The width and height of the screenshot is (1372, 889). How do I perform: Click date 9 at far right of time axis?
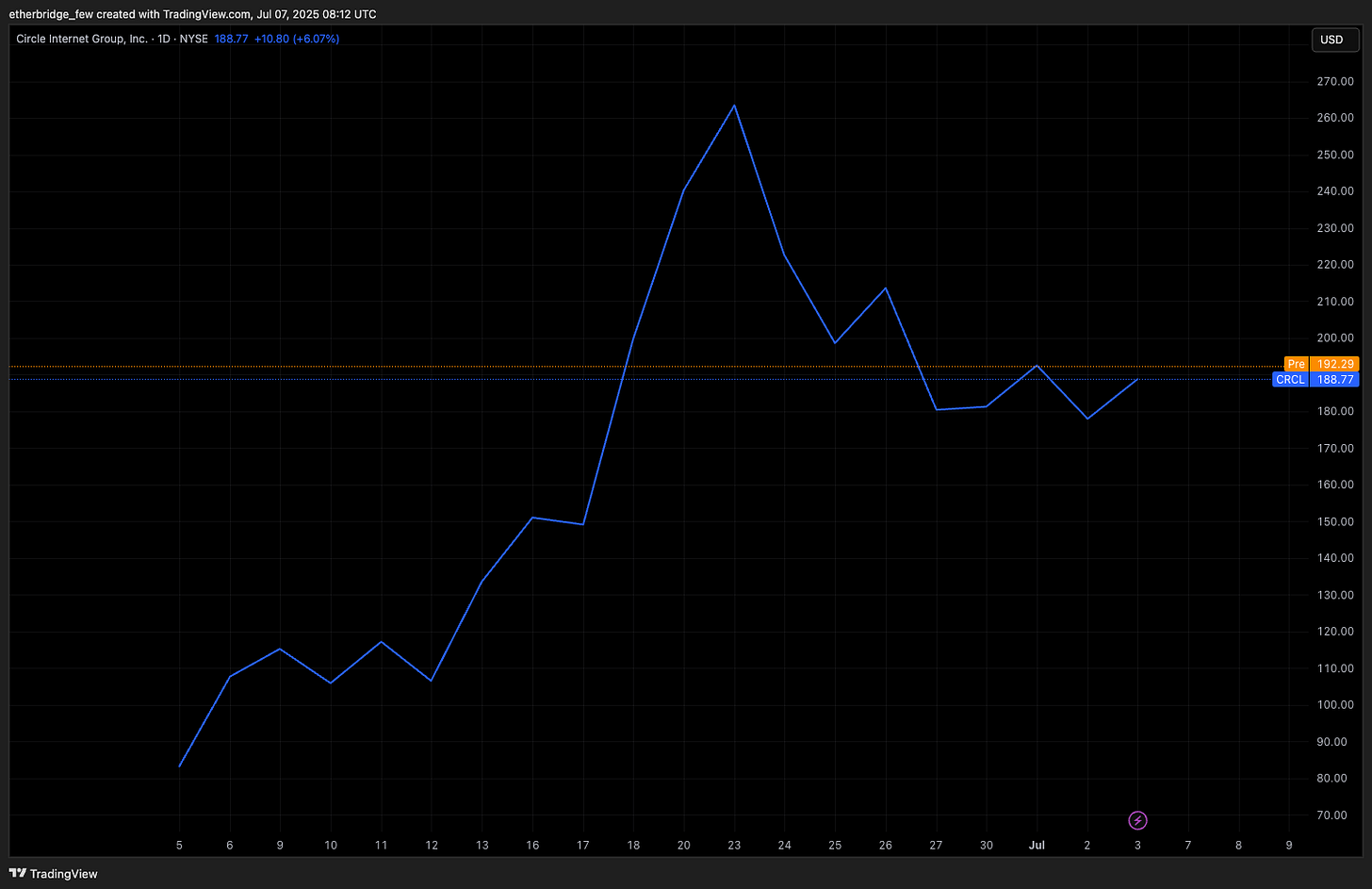[1289, 845]
